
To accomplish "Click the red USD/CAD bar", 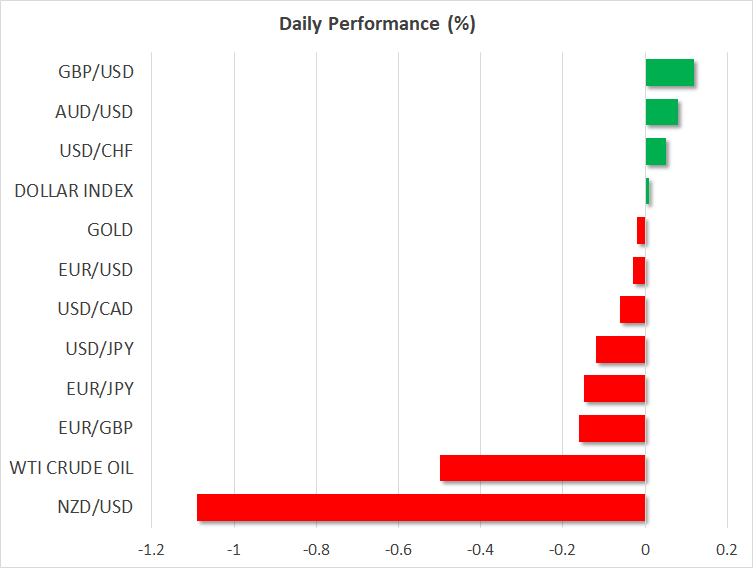I will [x=632, y=309].
